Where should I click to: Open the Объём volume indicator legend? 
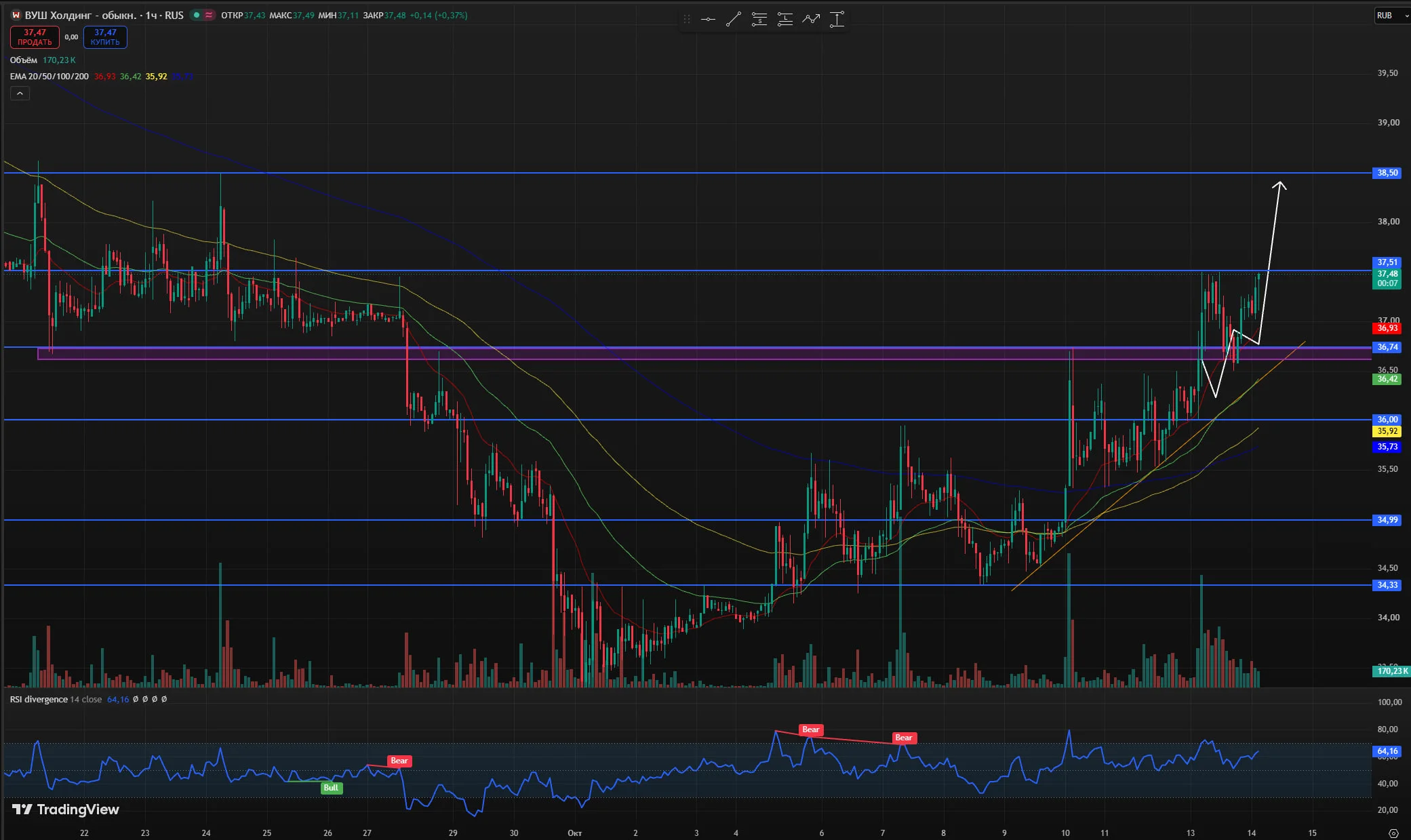[24, 60]
